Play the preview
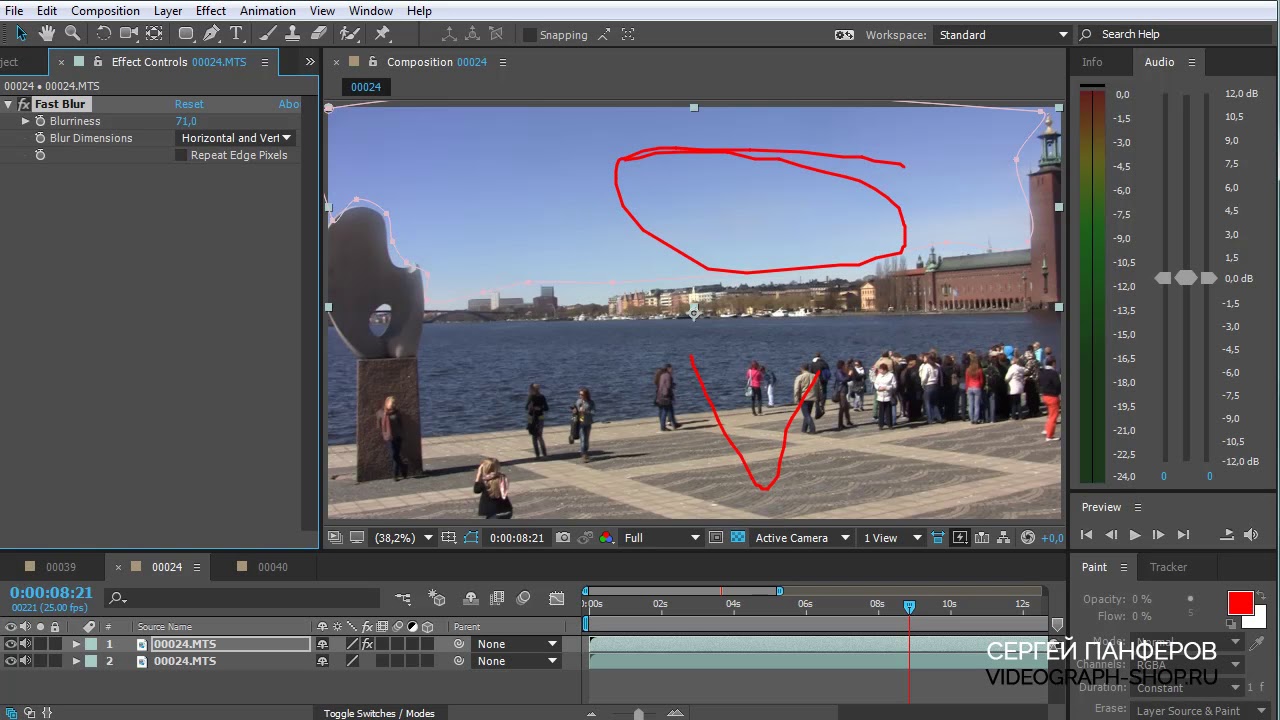1280x720 pixels. click(x=1134, y=535)
